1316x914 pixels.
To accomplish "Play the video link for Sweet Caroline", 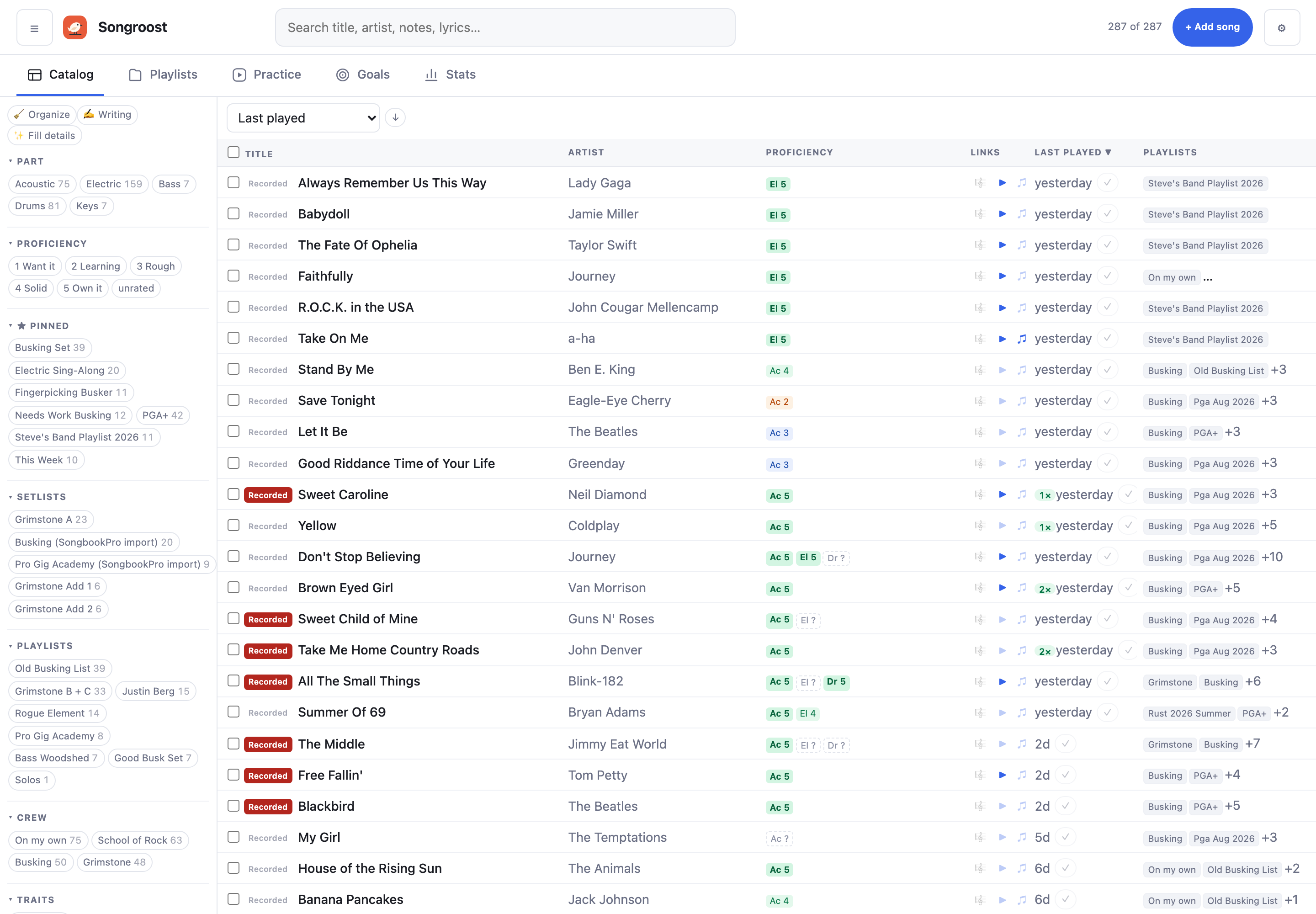I will (1002, 495).
